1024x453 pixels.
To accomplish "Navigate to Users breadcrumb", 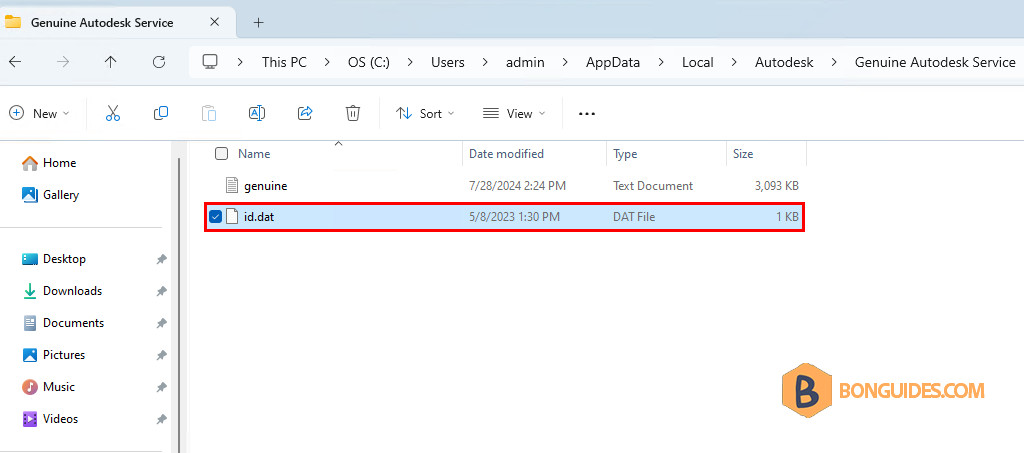I will [x=448, y=62].
